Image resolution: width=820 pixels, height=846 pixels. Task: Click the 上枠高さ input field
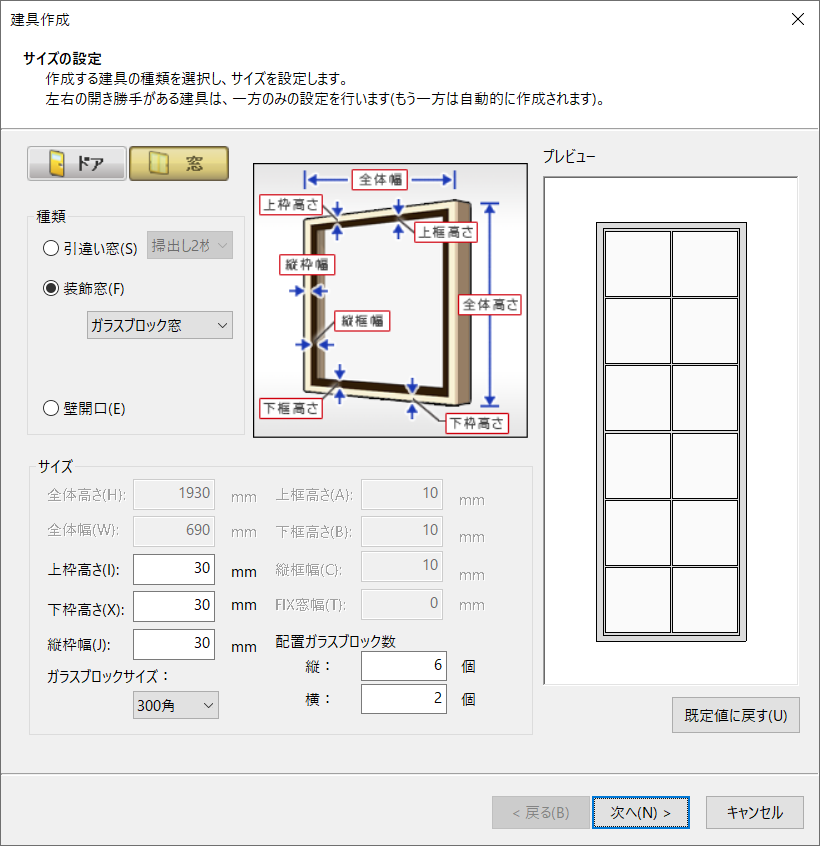point(173,570)
